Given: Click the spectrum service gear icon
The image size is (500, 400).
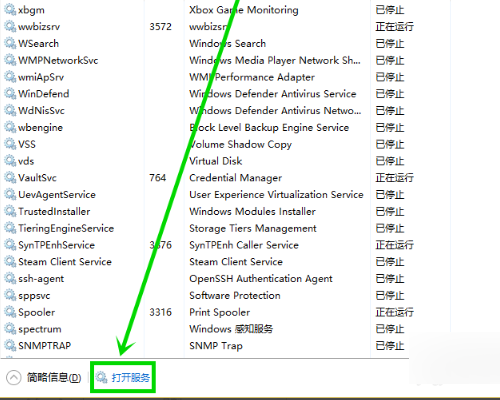Looking at the screenshot, I should 10,329.
